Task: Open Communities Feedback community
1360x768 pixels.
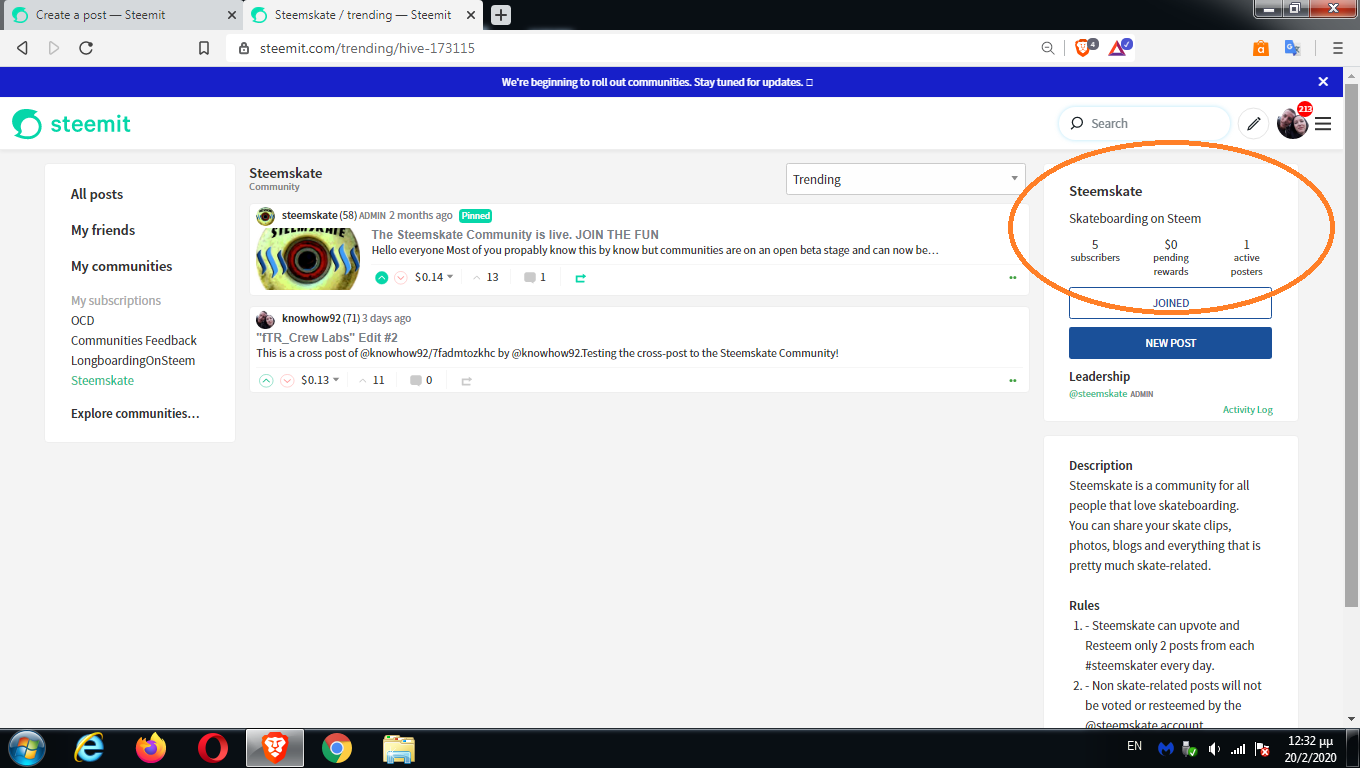Action: 134,340
